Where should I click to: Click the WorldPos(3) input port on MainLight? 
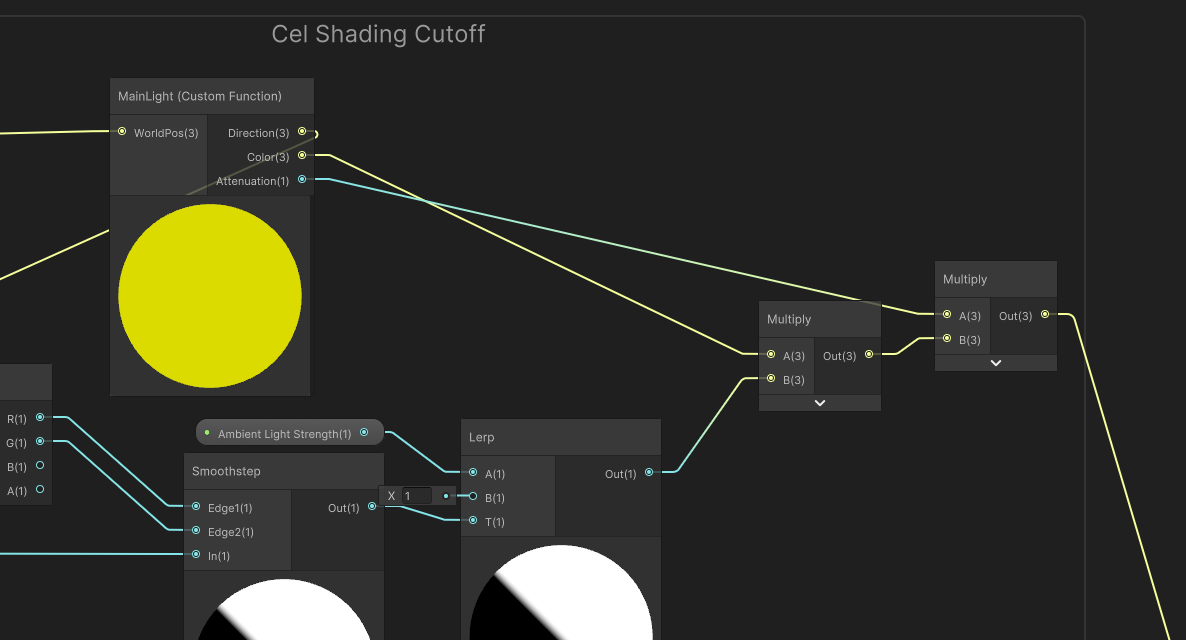(121, 131)
